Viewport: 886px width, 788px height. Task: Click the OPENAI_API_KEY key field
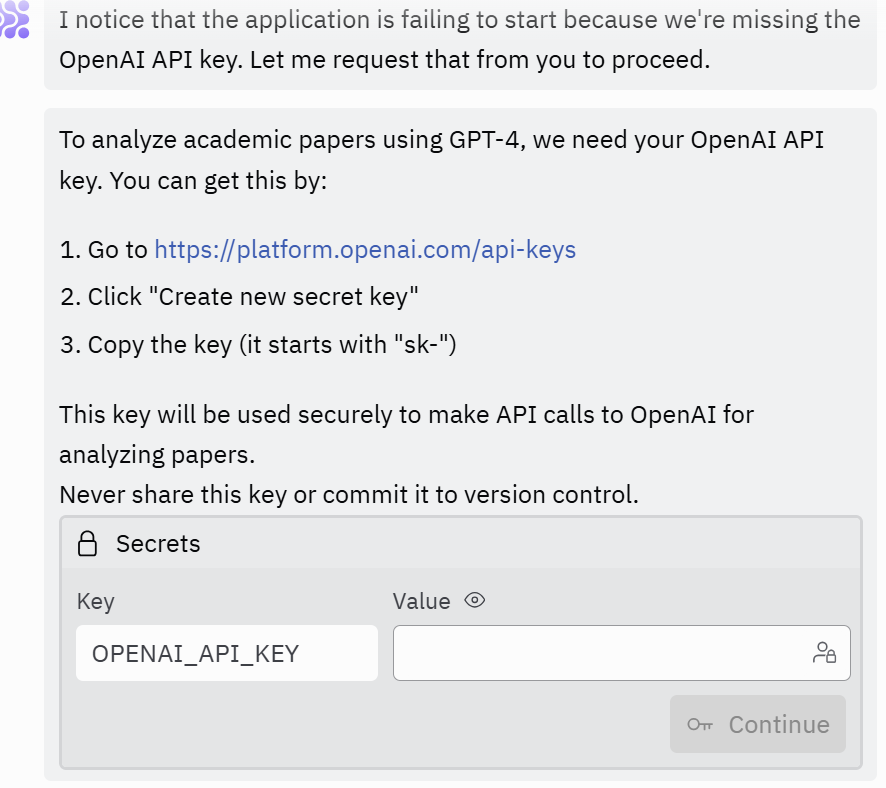click(x=226, y=653)
